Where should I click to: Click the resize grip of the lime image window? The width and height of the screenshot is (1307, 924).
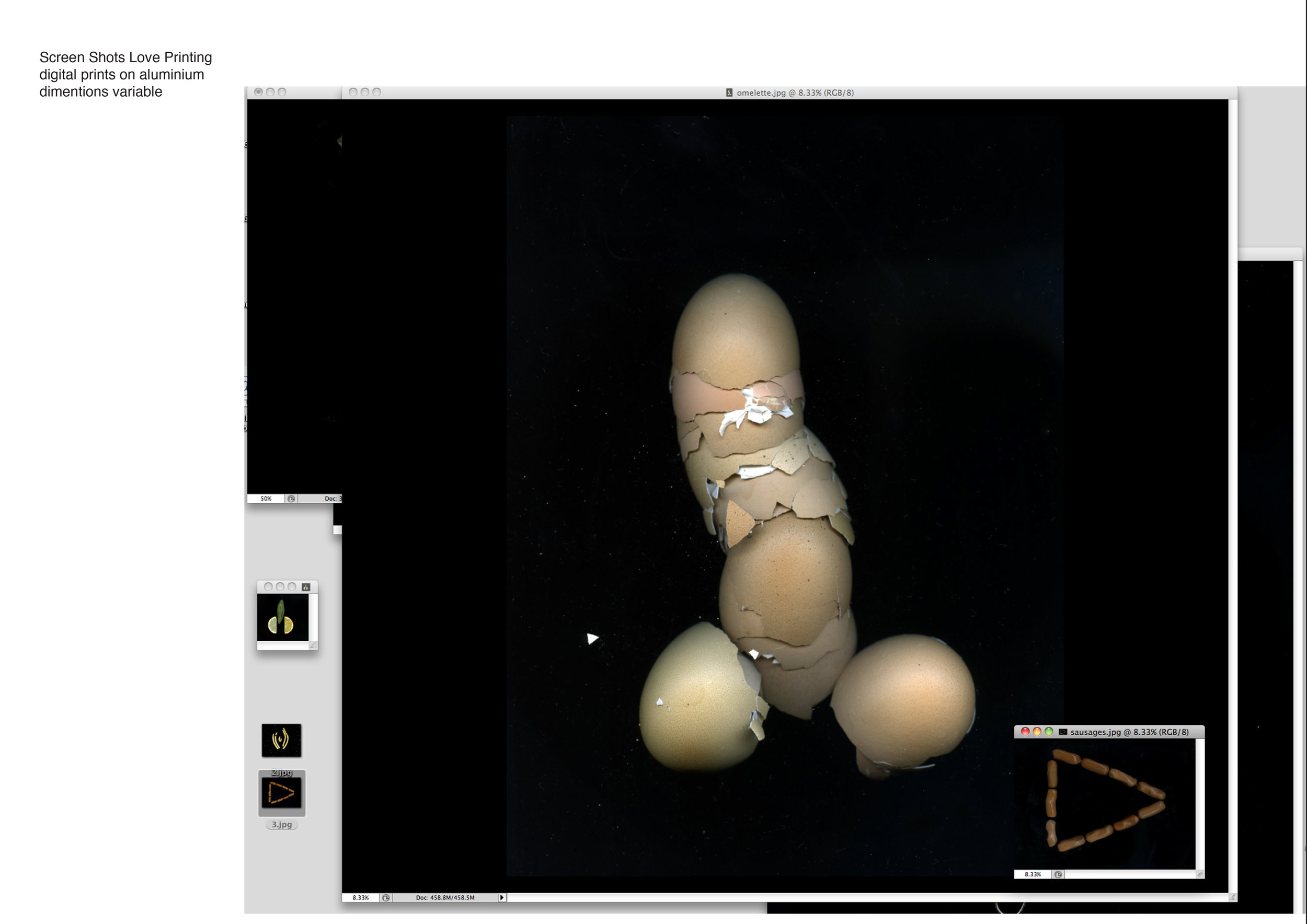313,645
